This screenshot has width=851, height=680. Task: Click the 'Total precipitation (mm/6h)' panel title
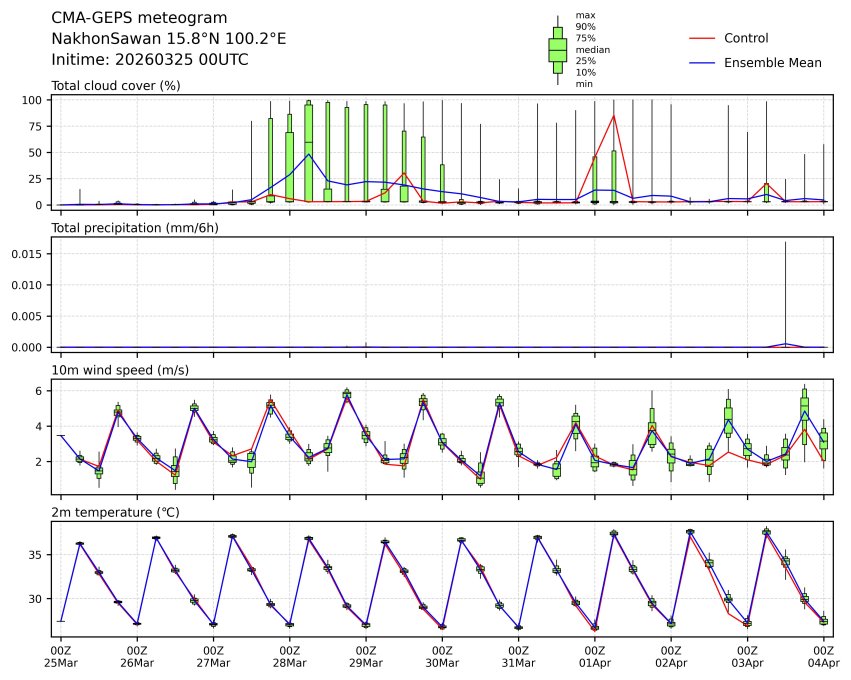coord(135,227)
